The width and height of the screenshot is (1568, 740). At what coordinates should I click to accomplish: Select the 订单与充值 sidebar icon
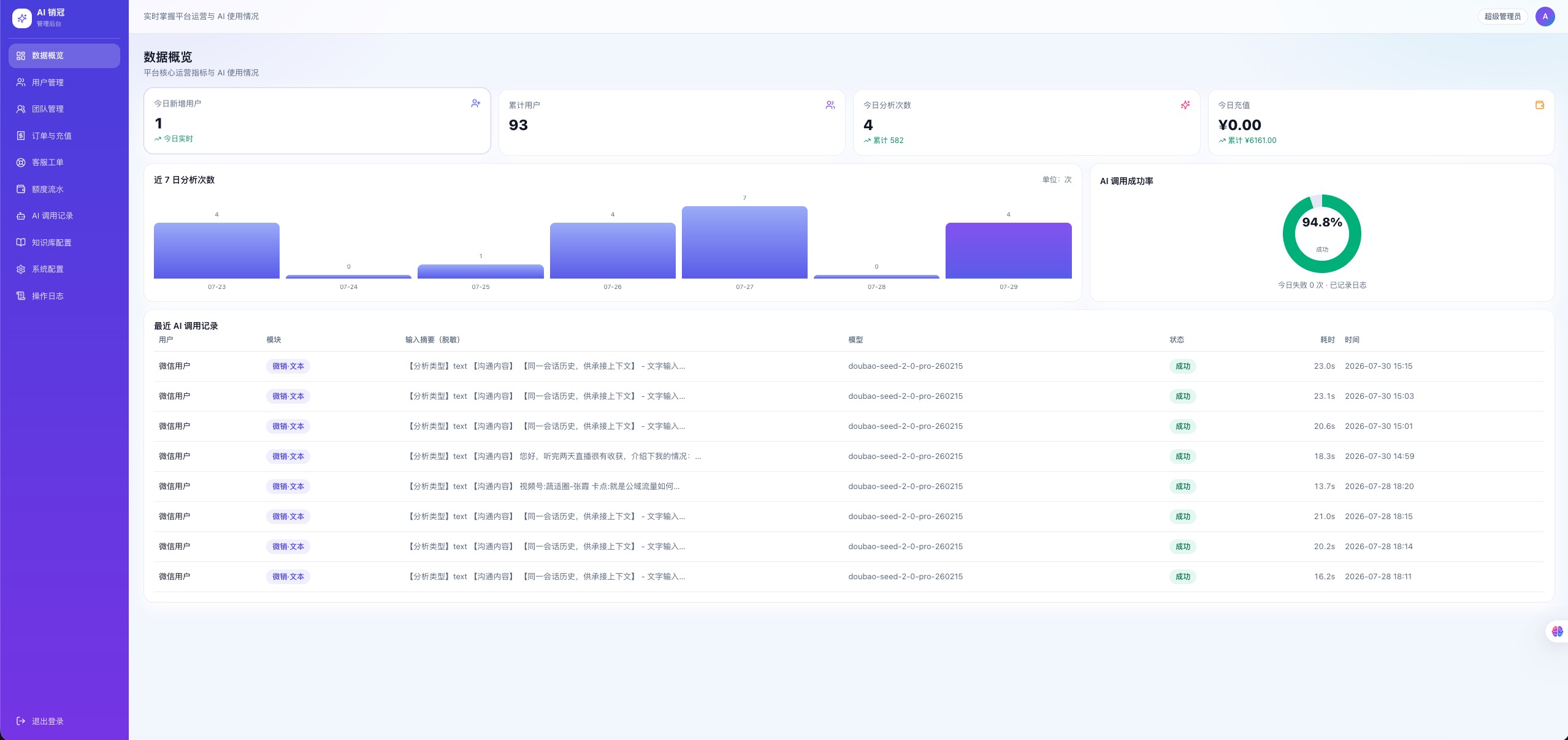(21, 136)
